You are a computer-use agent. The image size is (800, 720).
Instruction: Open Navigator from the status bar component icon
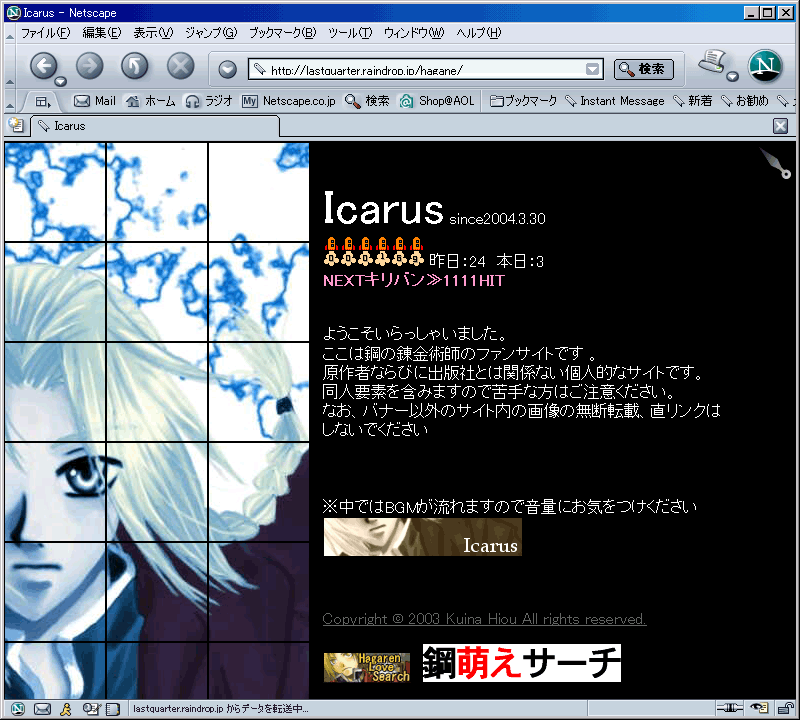tap(18, 709)
